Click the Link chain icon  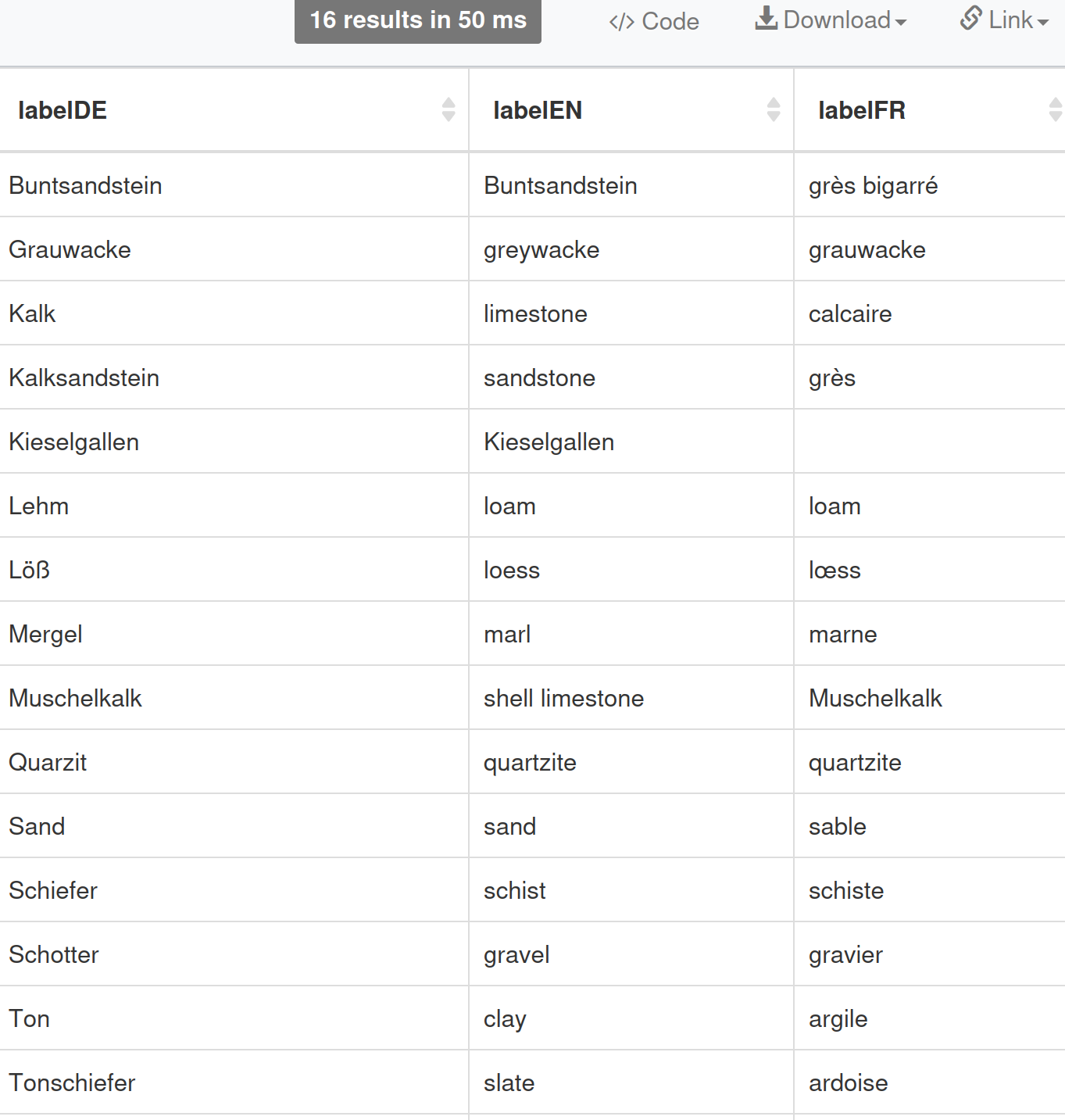pos(970,19)
